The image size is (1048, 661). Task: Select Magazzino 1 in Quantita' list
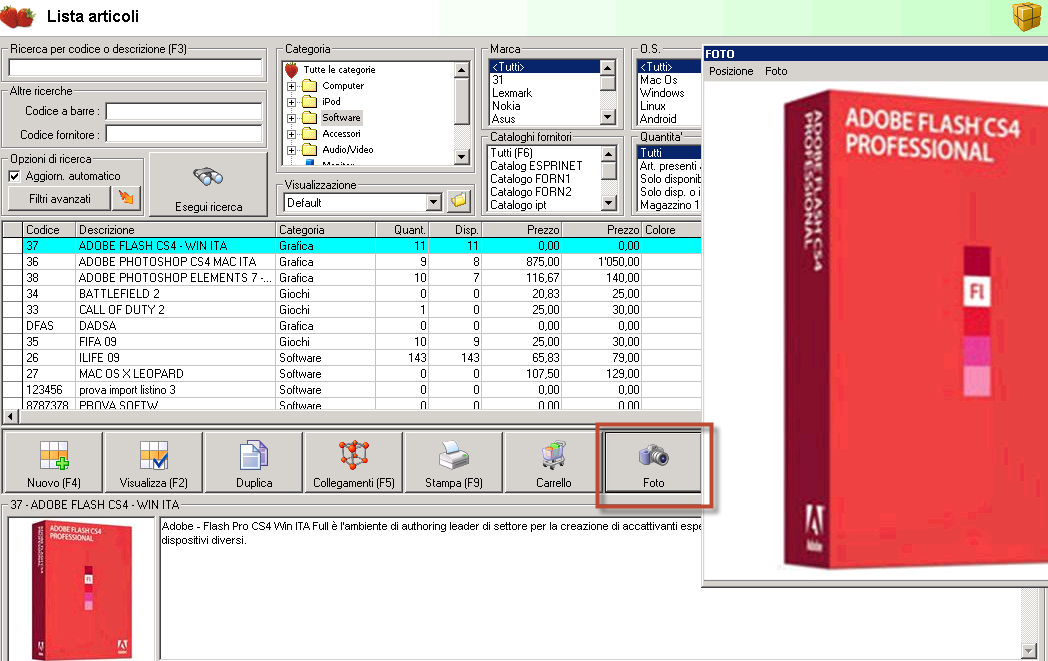[670, 205]
